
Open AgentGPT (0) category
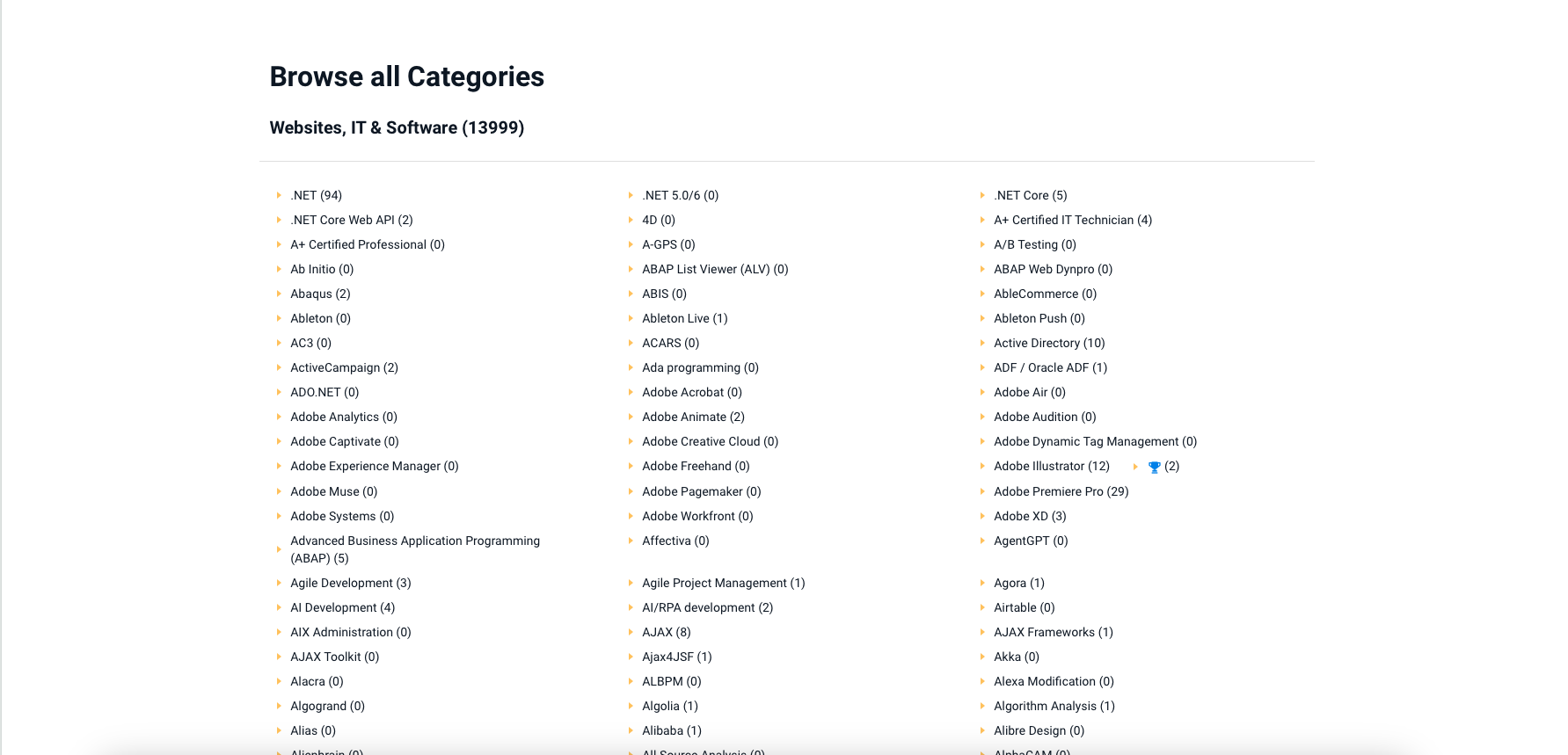1030,541
